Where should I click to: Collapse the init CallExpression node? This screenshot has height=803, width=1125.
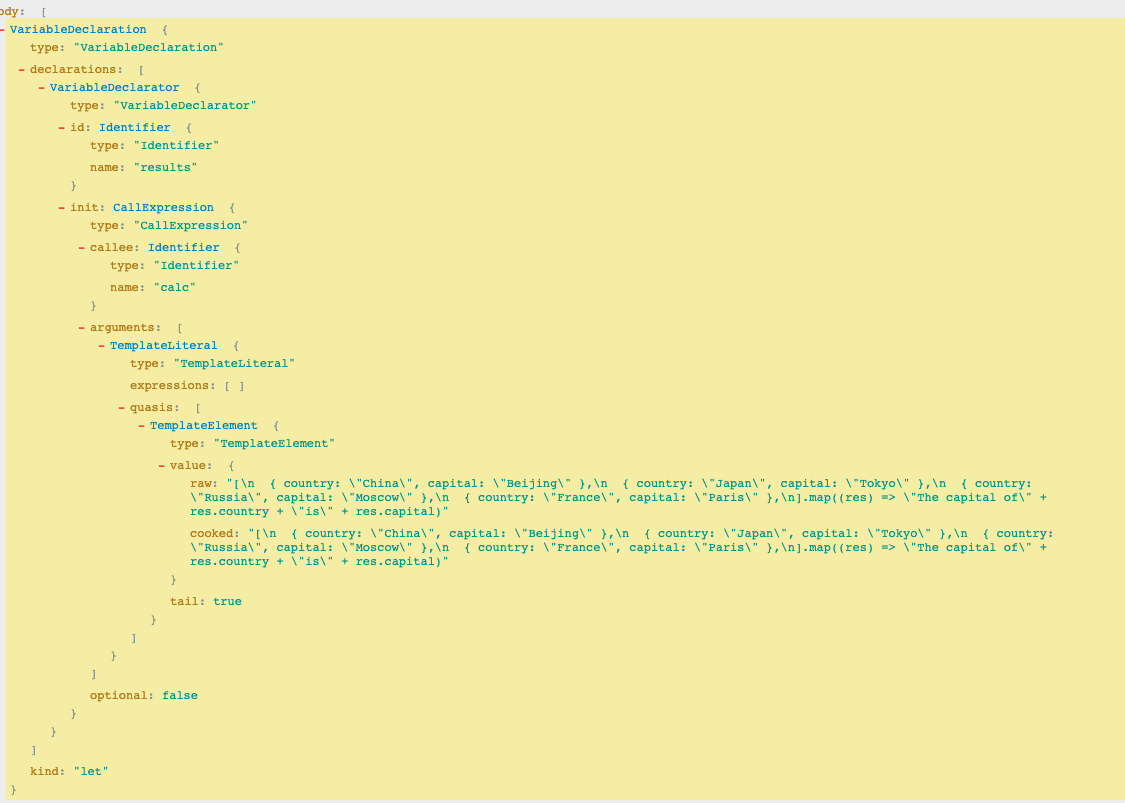(62, 208)
